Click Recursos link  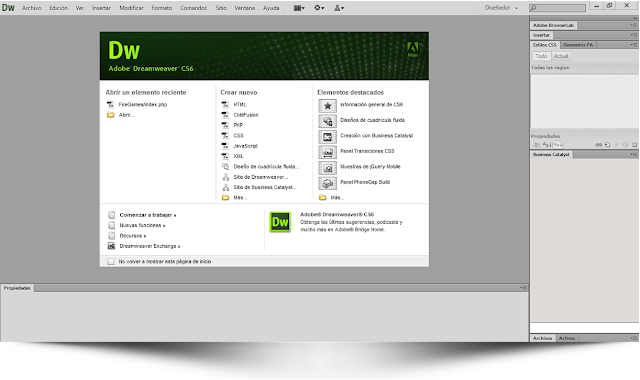[132, 236]
